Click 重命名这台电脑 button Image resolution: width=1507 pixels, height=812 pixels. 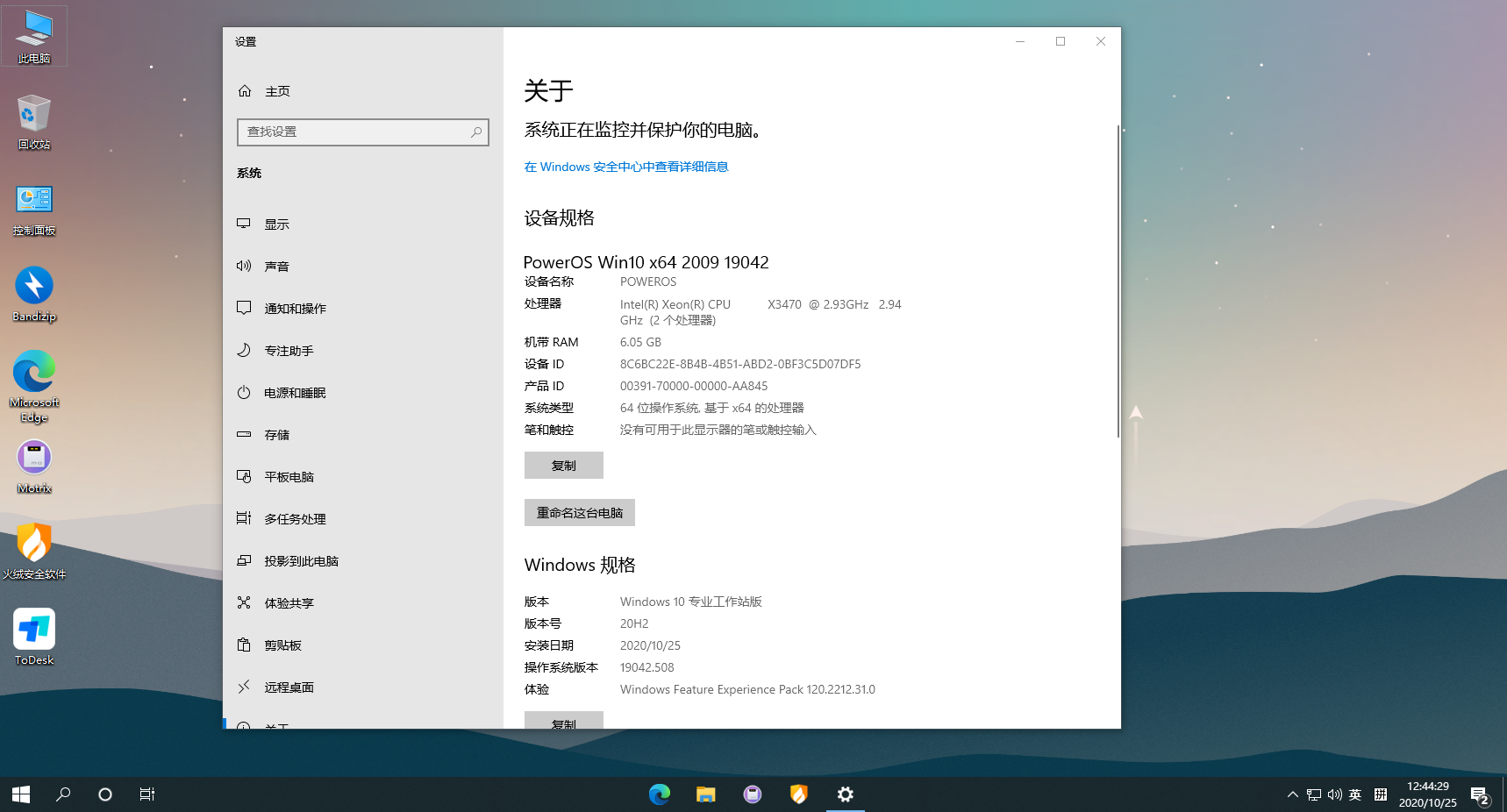(x=580, y=513)
